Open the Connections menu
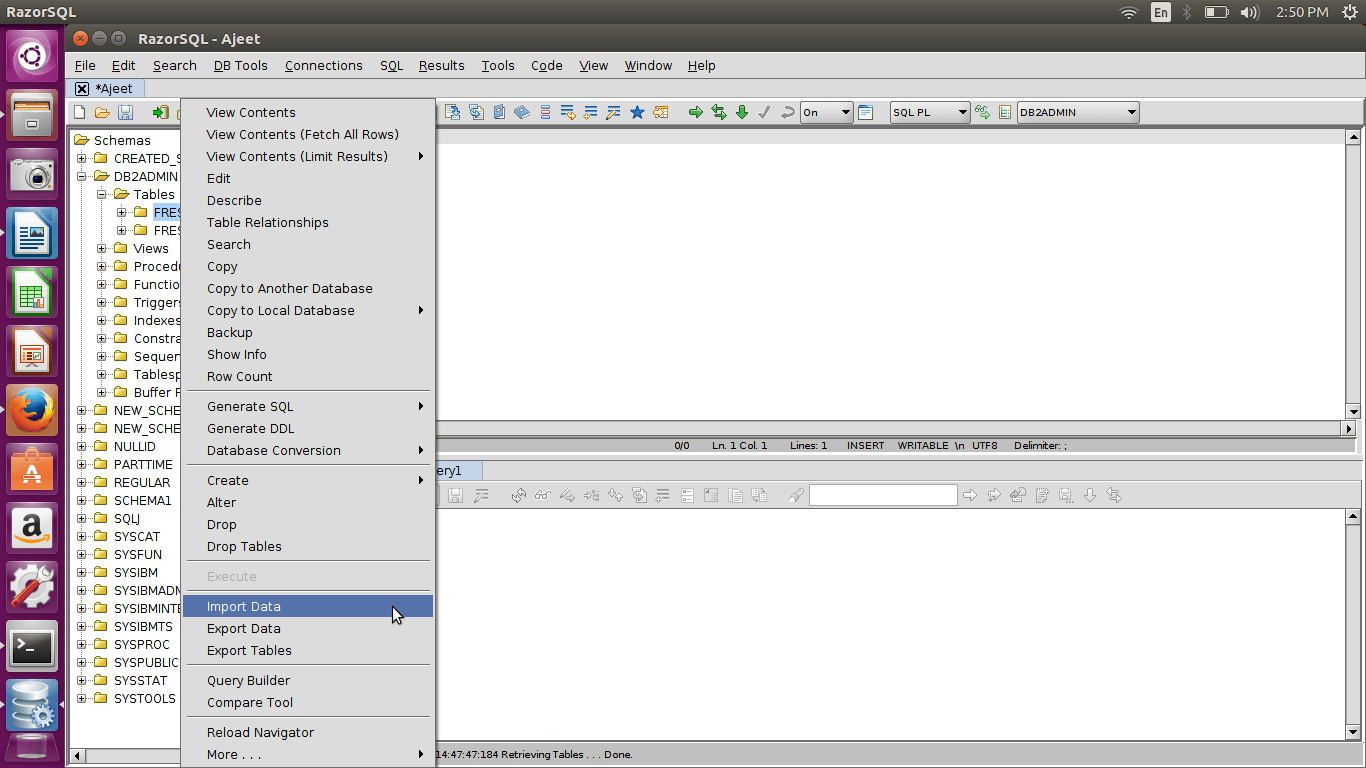Viewport: 1366px width, 768px height. coord(324,65)
